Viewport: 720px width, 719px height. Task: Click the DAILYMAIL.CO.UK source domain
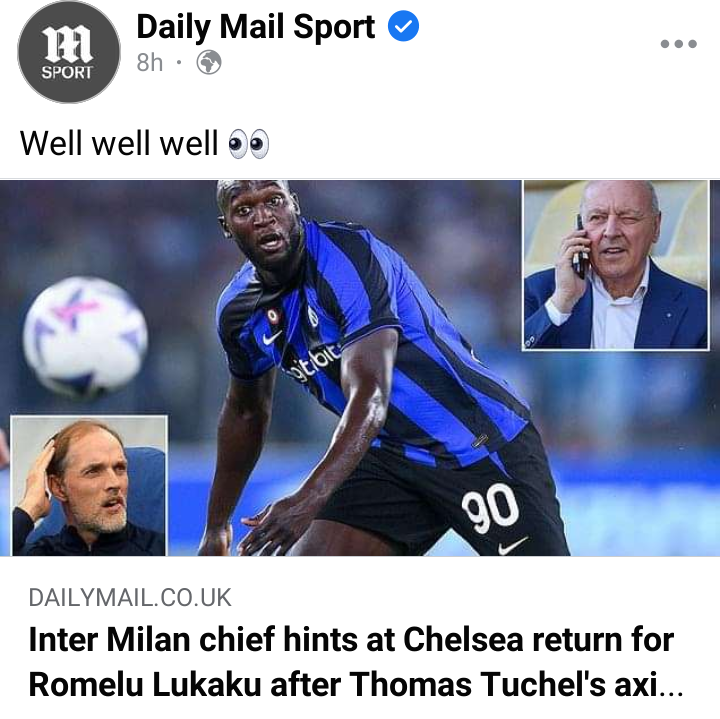tap(130, 598)
